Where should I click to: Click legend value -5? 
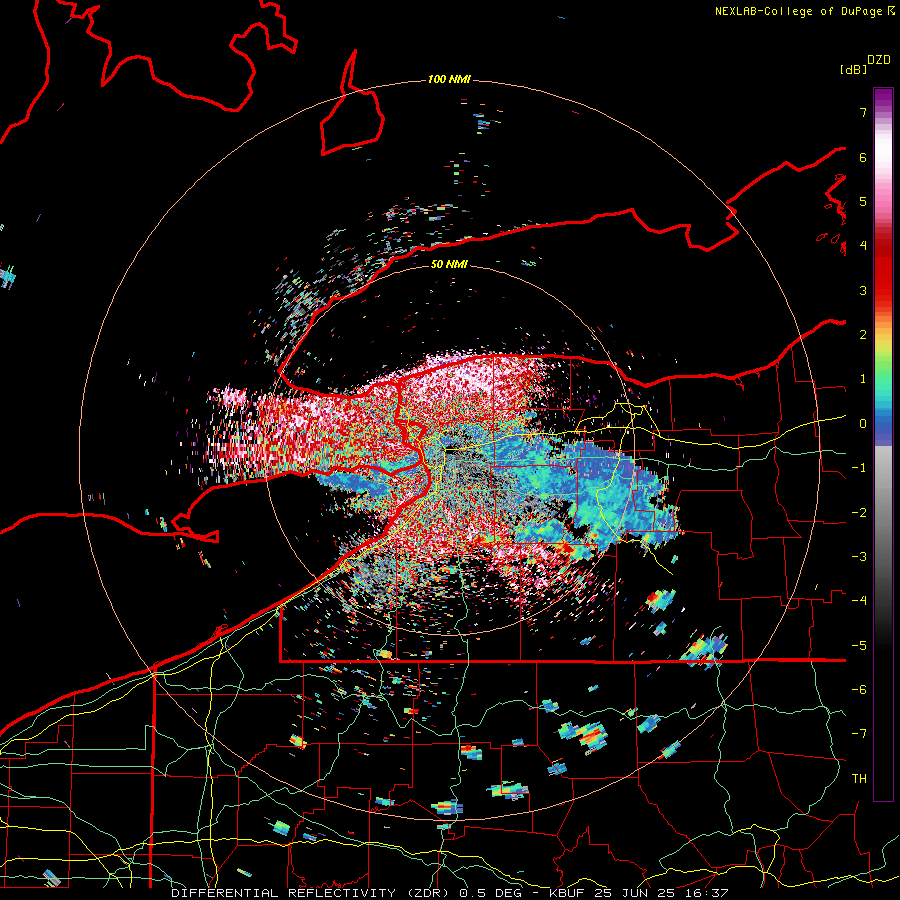[859, 646]
